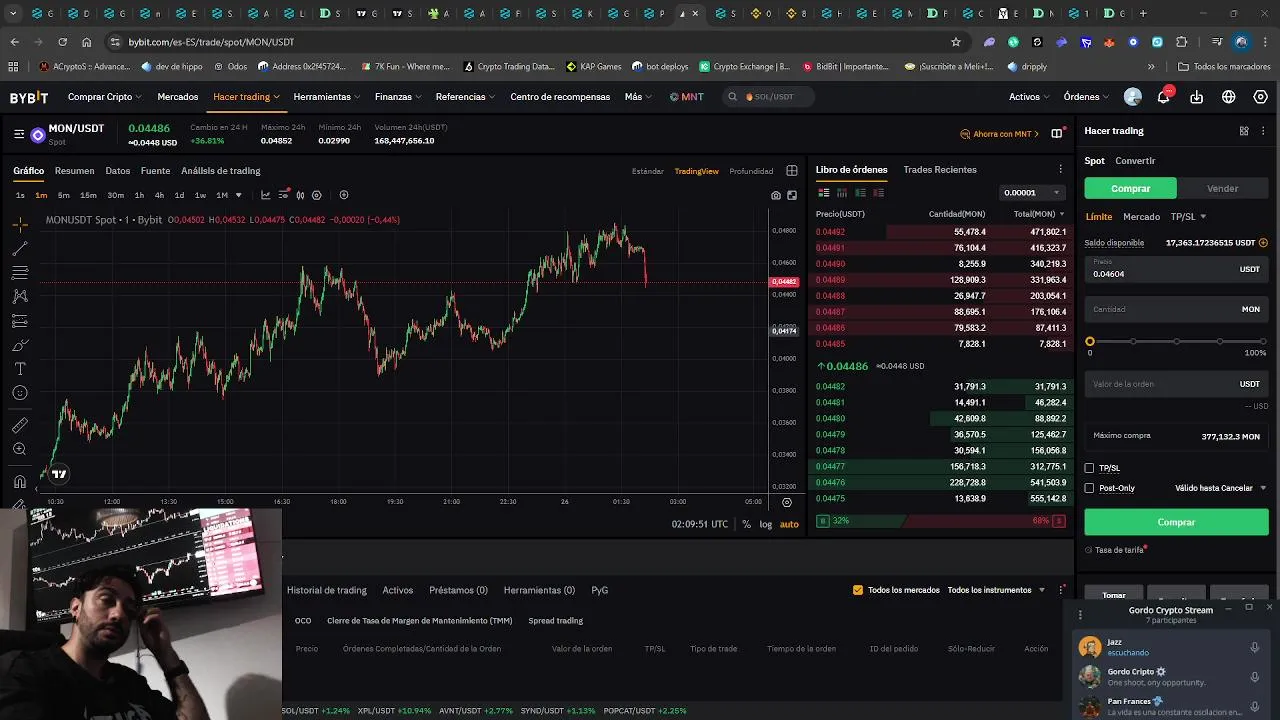The image size is (1280, 720).
Task: Enable the TP/SL checkbox
Action: point(1090,468)
